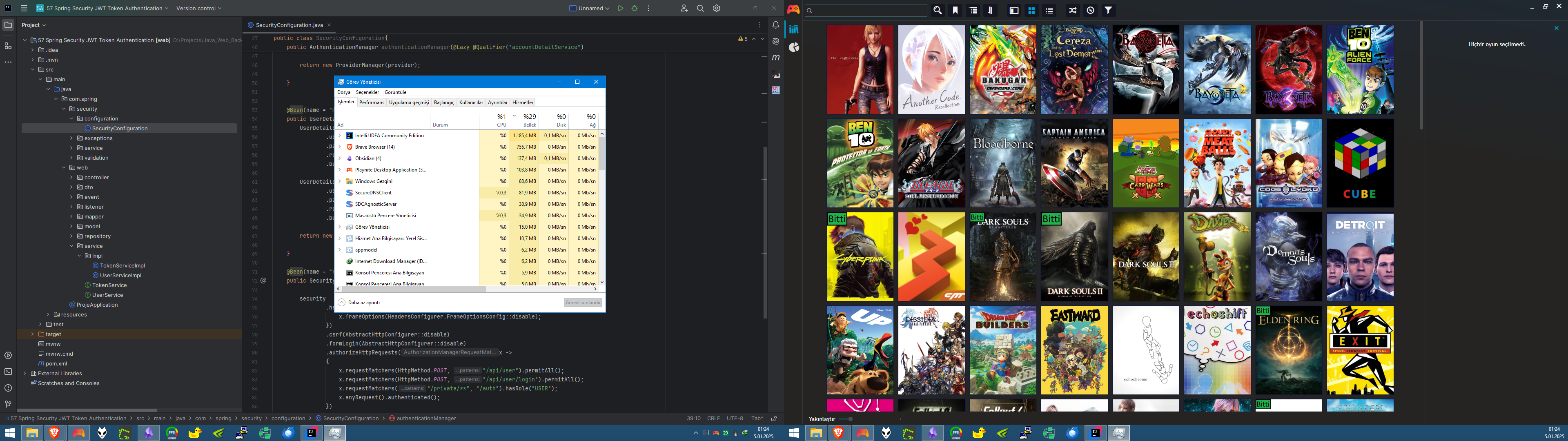Switch Playnite to details view
This screenshot has width=1568, height=441.
[1013, 10]
